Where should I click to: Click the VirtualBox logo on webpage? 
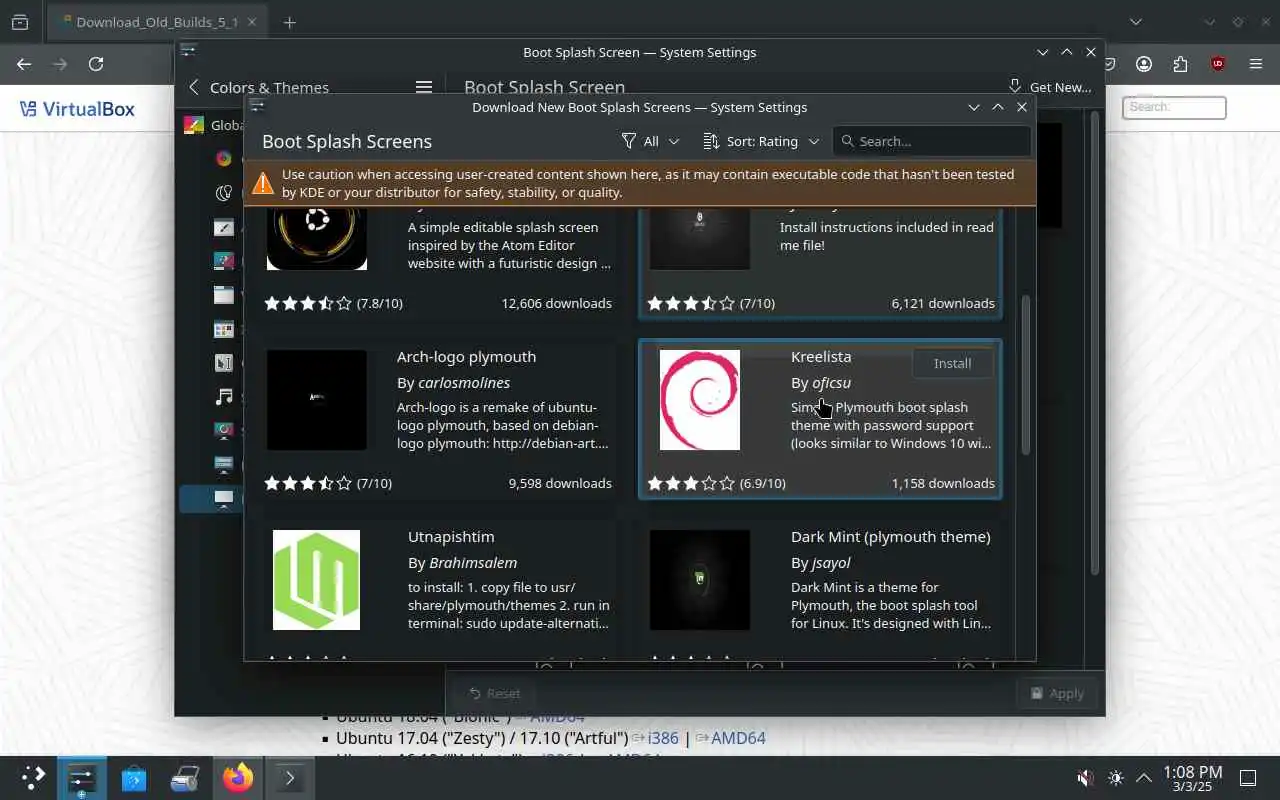click(x=77, y=109)
